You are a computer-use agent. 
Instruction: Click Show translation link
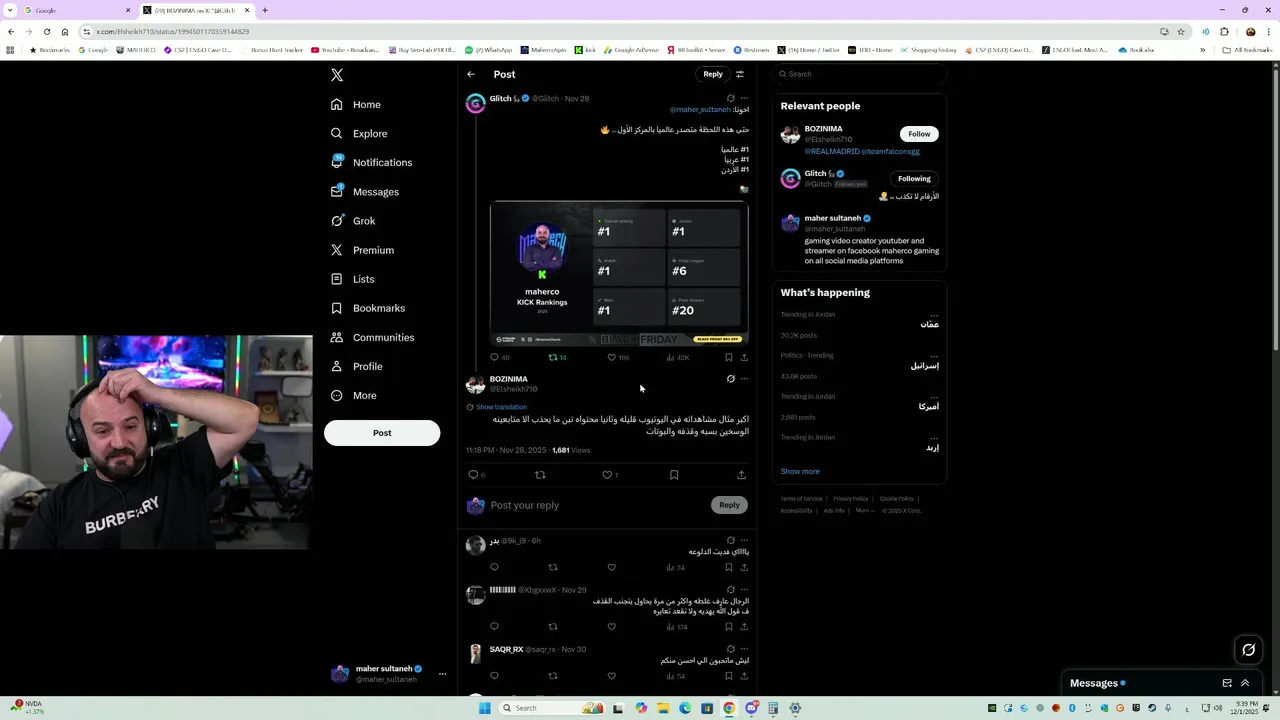pos(501,407)
